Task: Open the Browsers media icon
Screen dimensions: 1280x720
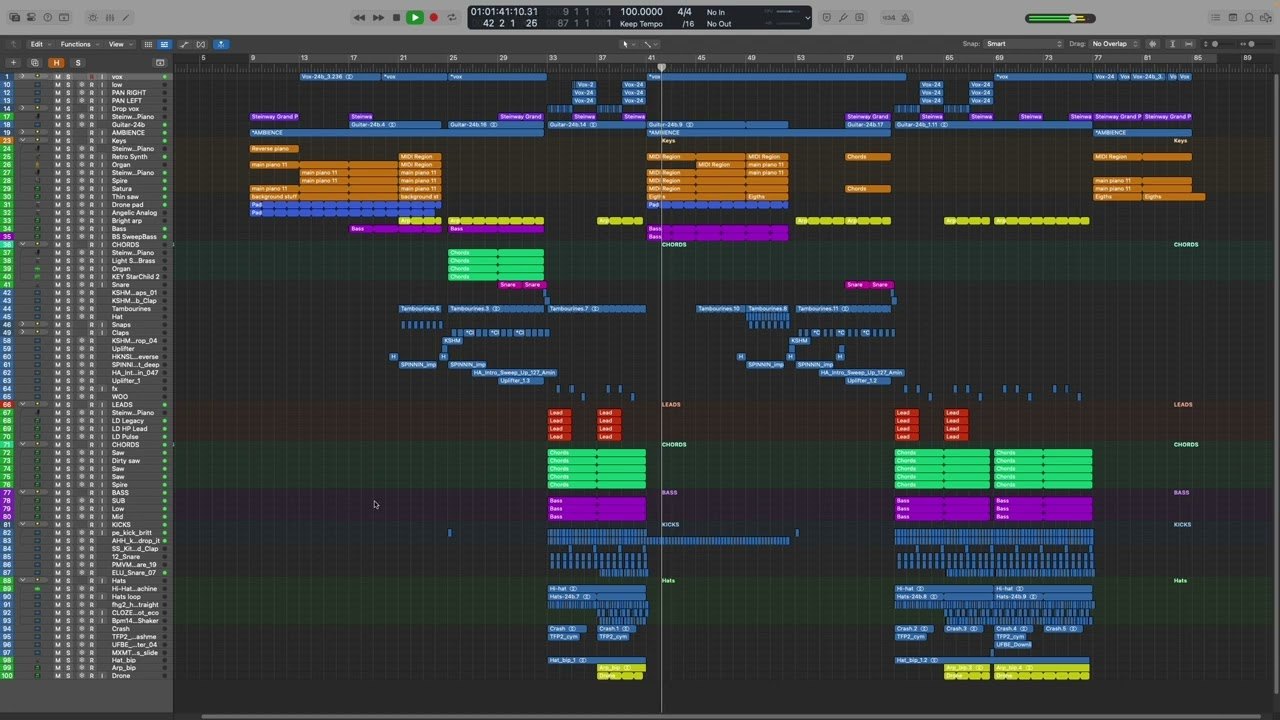Action: point(1267,17)
